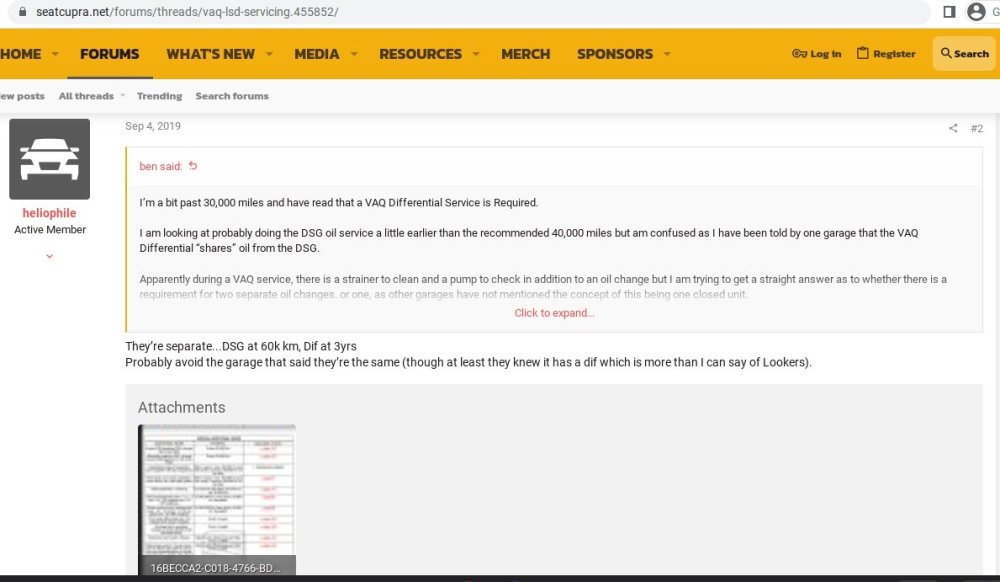Viewport: 1000px width, 582px height.
Task: Open heliophile's profile username link
Action: click(49, 213)
